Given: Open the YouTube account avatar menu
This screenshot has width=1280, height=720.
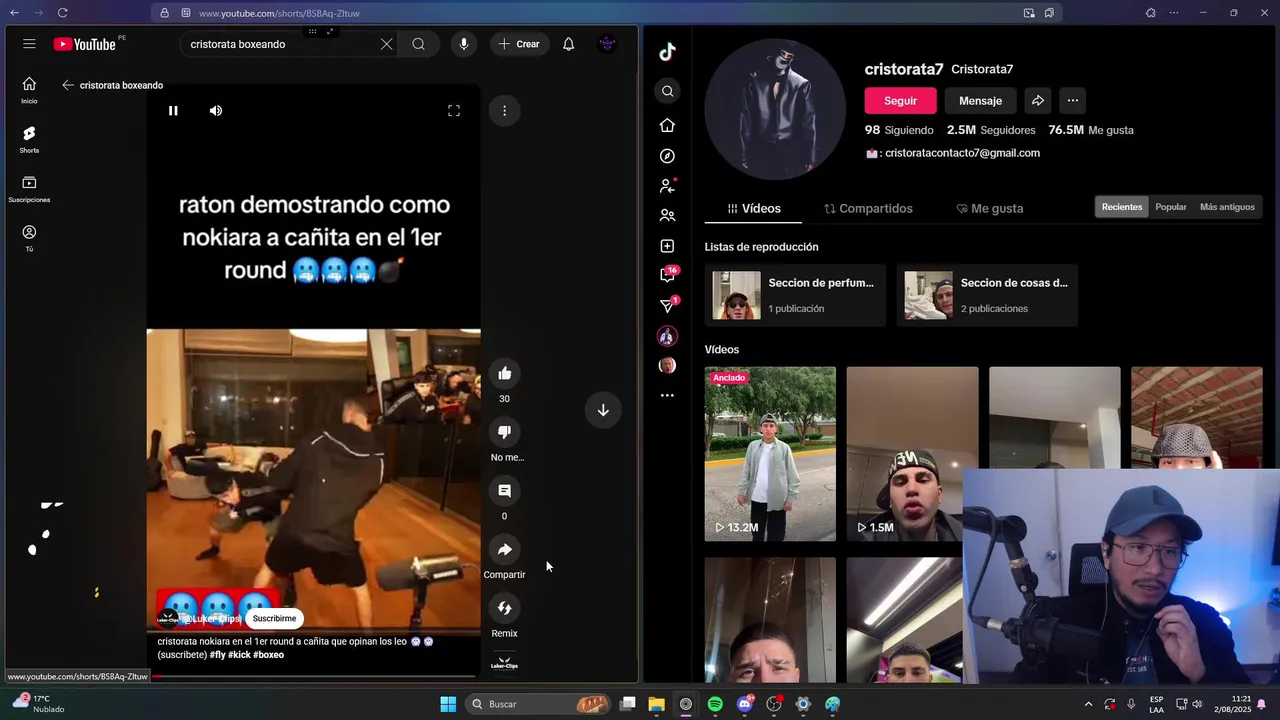Looking at the screenshot, I should click(x=607, y=44).
